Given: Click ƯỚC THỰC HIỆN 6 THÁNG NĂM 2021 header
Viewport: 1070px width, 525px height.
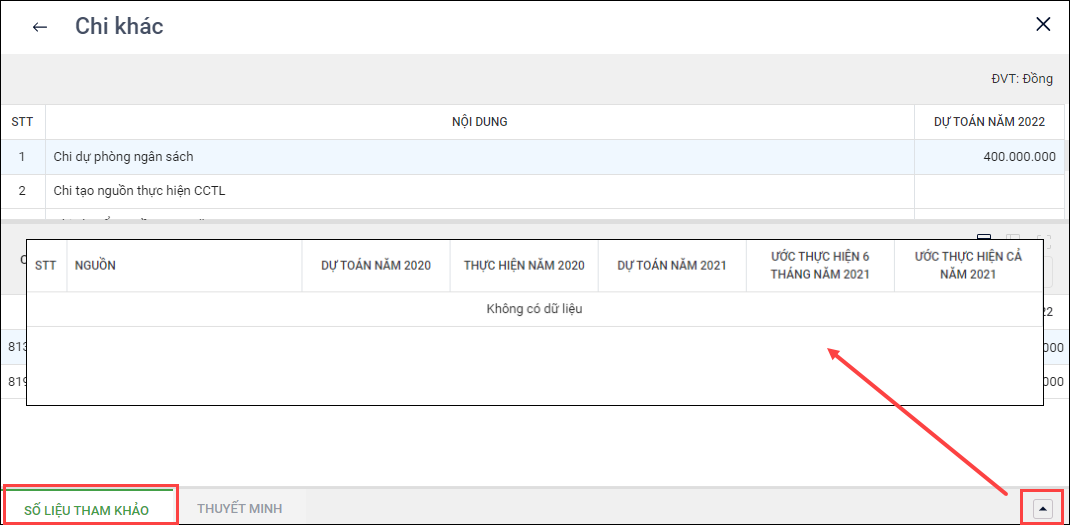Looking at the screenshot, I should (820, 266).
